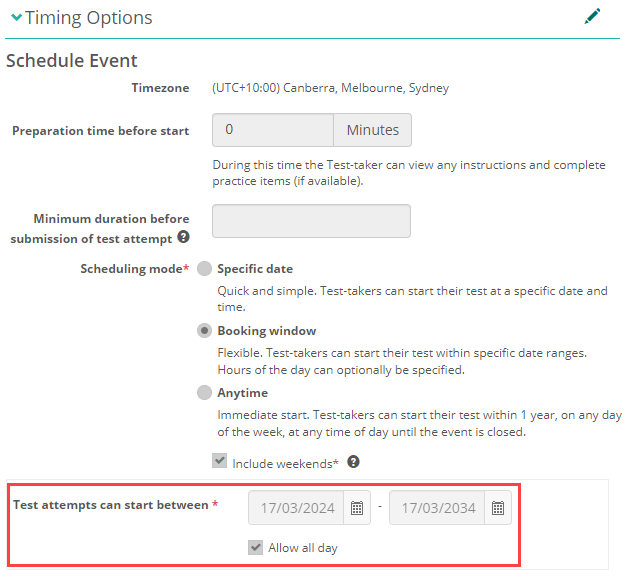Click the preparation time input field
The image size is (629, 579).
click(x=273, y=130)
